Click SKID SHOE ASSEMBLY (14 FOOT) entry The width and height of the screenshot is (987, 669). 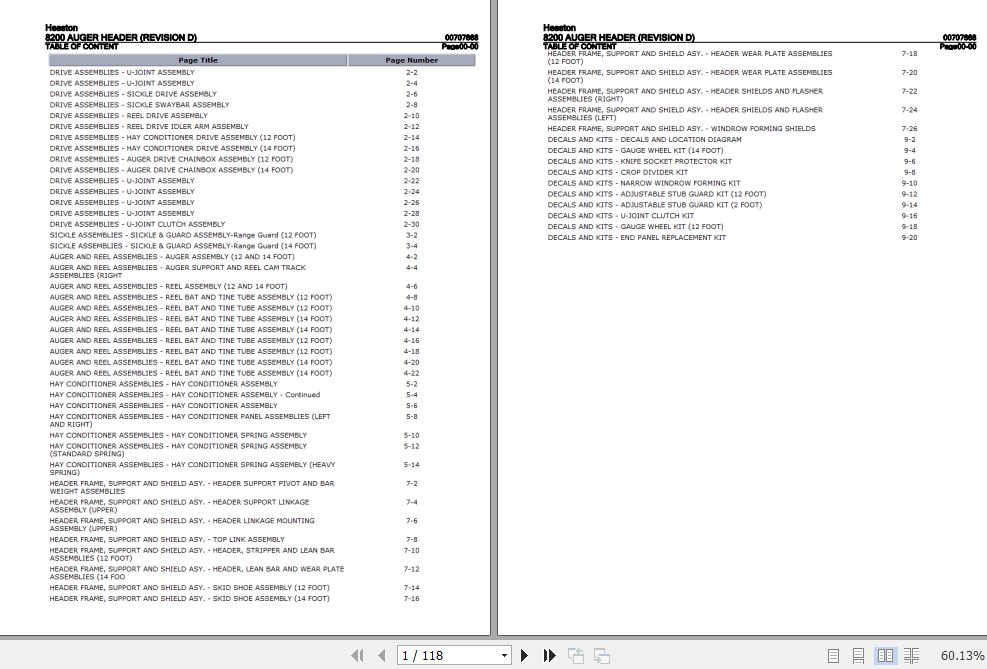(189, 599)
